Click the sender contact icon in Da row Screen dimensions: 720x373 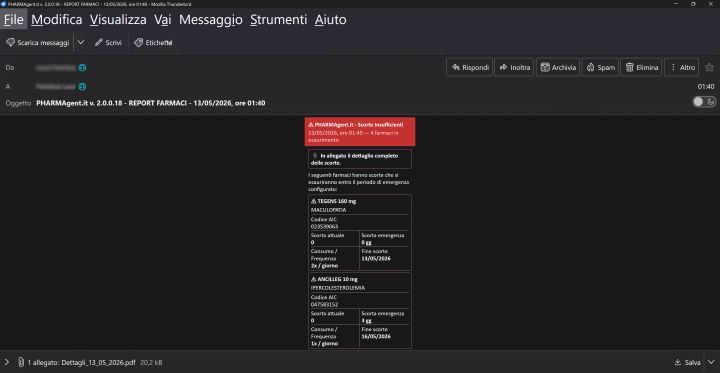82,68
